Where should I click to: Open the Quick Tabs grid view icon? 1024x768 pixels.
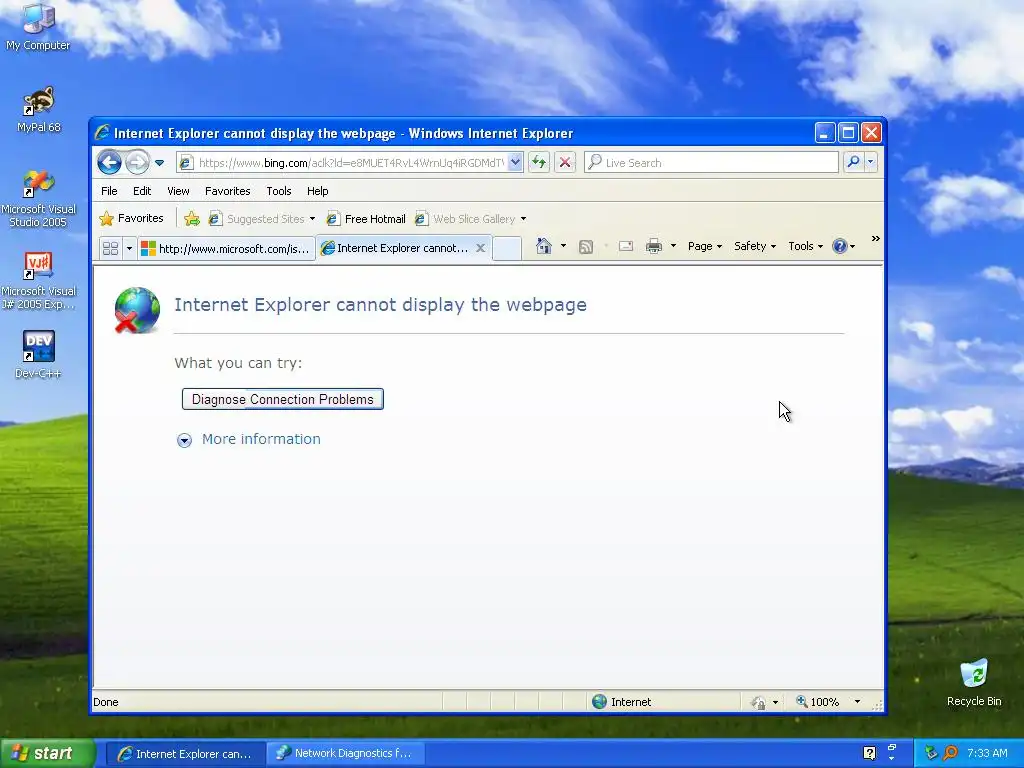coord(110,248)
